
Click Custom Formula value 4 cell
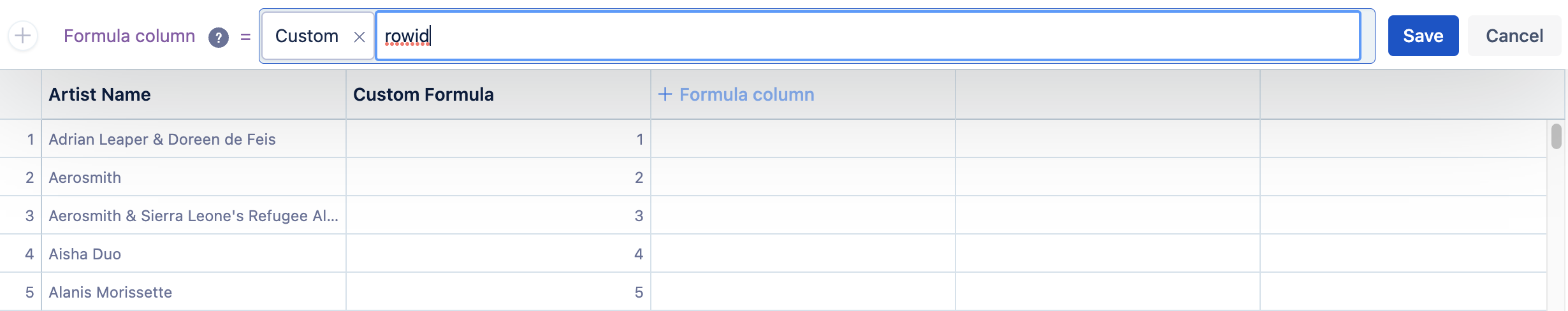[497, 254]
